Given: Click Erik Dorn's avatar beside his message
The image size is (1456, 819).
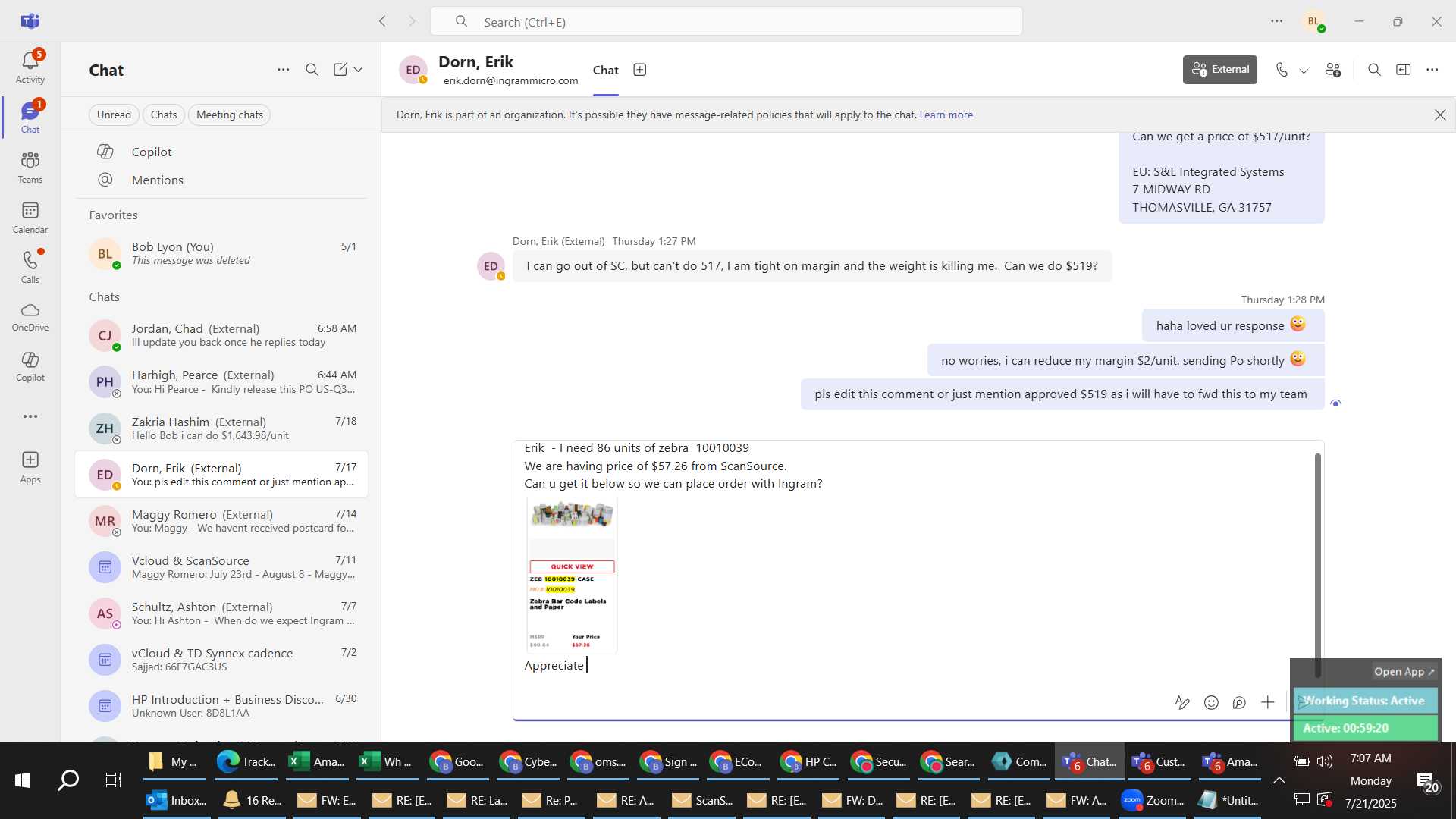Looking at the screenshot, I should 491,266.
